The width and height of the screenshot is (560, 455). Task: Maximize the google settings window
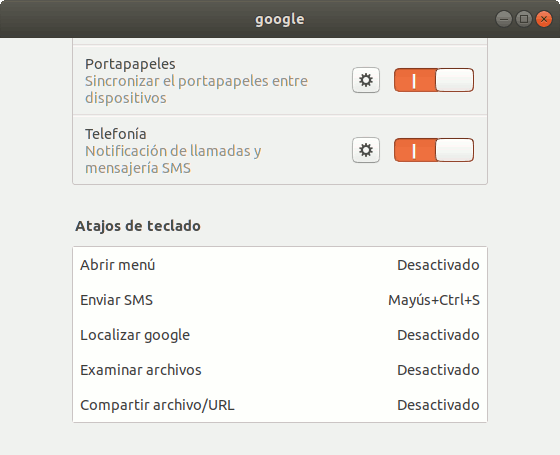[x=524, y=19]
